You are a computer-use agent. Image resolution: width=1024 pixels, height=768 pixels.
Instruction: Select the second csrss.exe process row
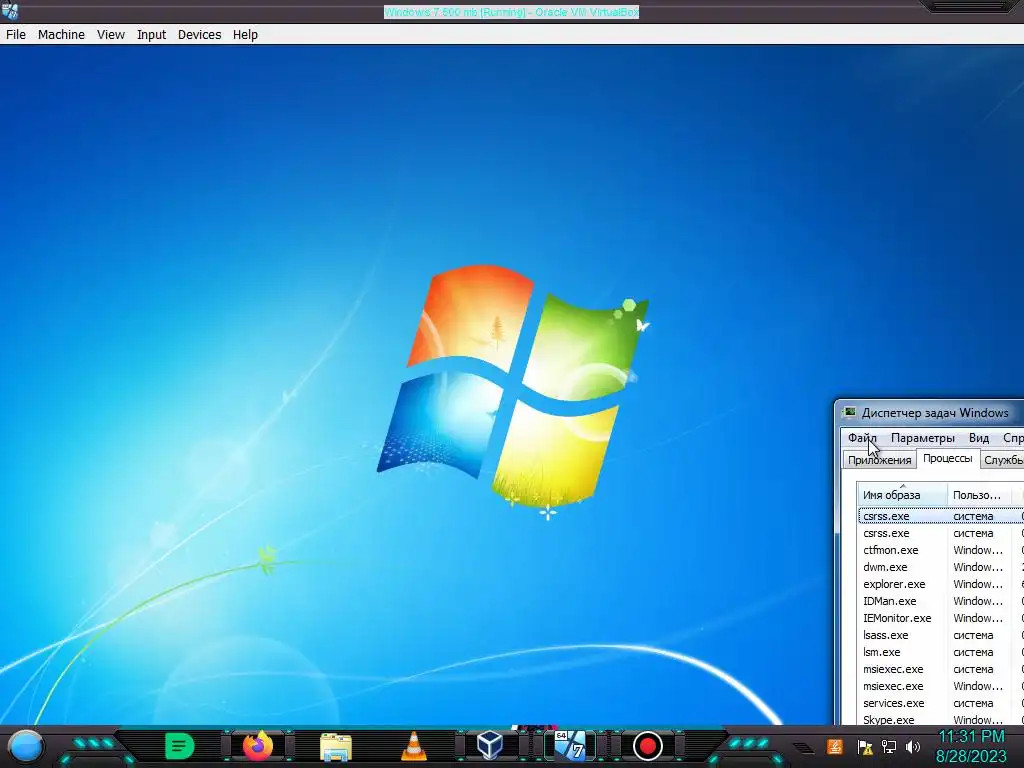click(x=941, y=533)
